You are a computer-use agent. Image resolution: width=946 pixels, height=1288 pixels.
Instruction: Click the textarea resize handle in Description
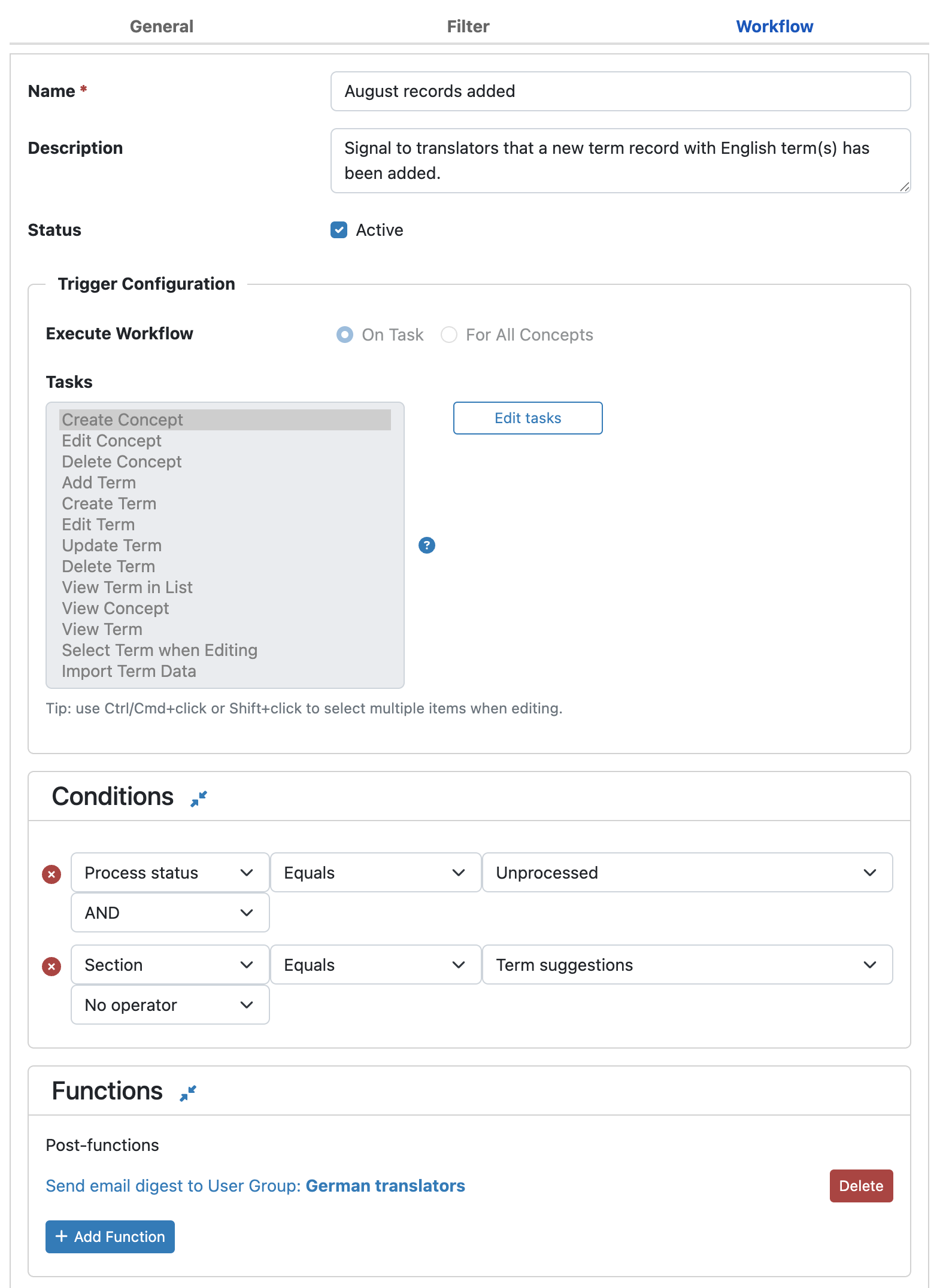coord(904,187)
